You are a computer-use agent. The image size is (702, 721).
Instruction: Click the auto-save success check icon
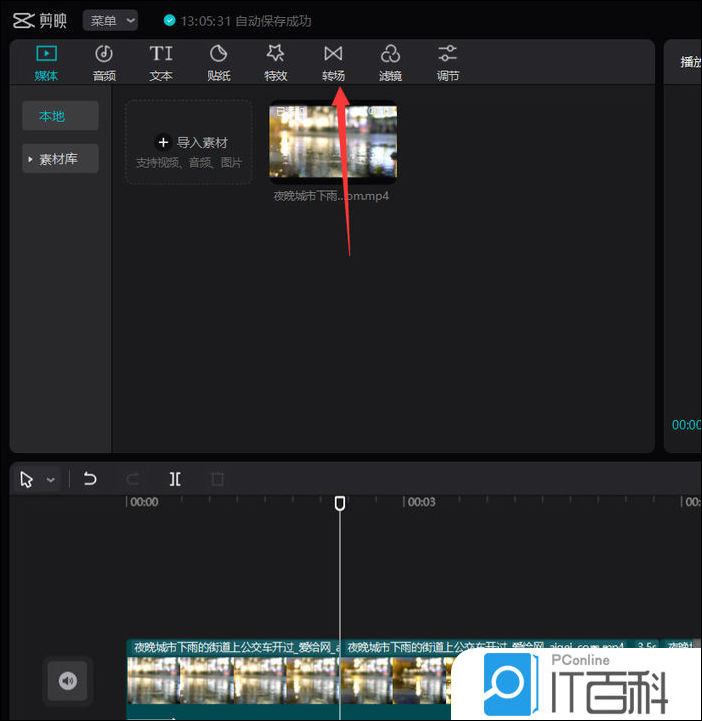click(x=169, y=21)
